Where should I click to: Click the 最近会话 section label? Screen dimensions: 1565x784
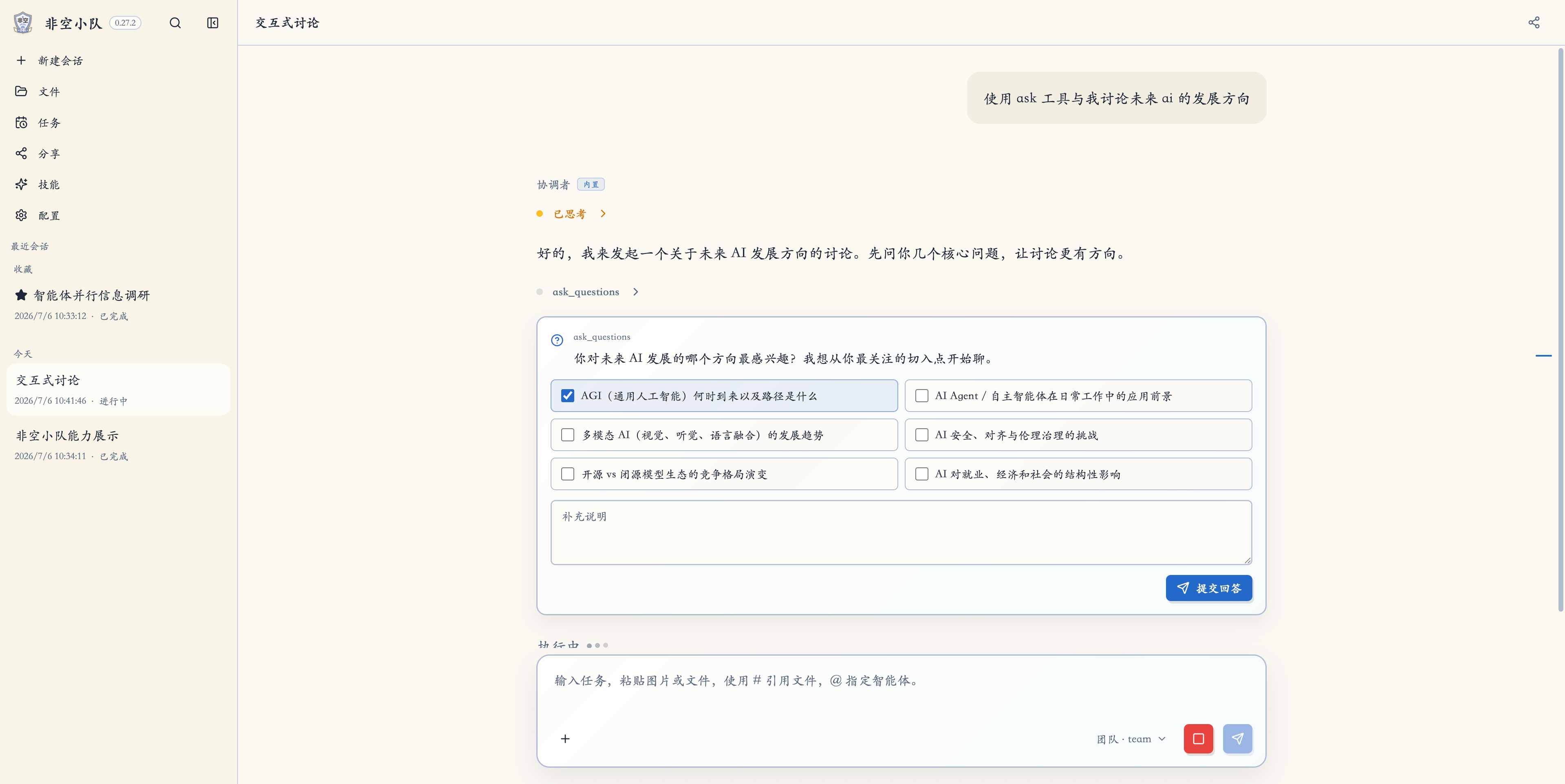click(30, 246)
